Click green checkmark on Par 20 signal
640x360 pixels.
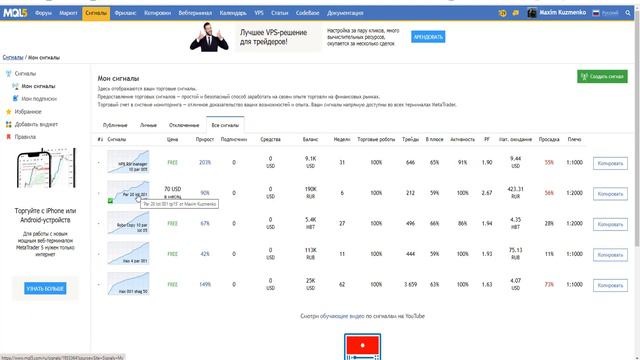coord(110,201)
